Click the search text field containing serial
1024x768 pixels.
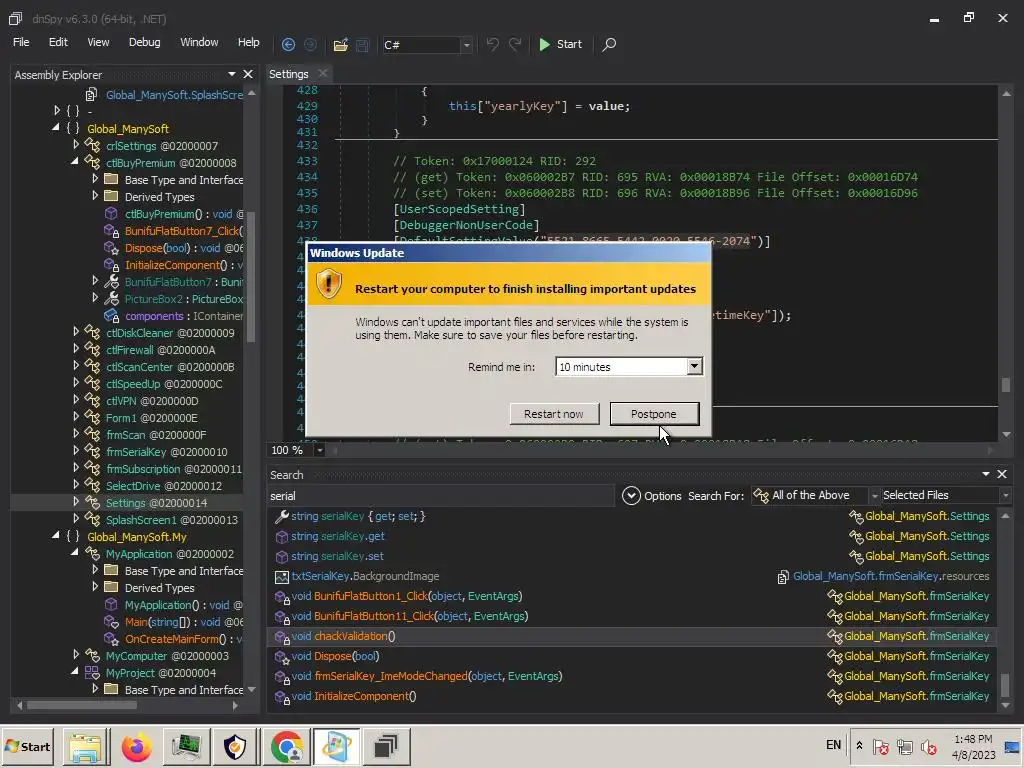(x=441, y=496)
